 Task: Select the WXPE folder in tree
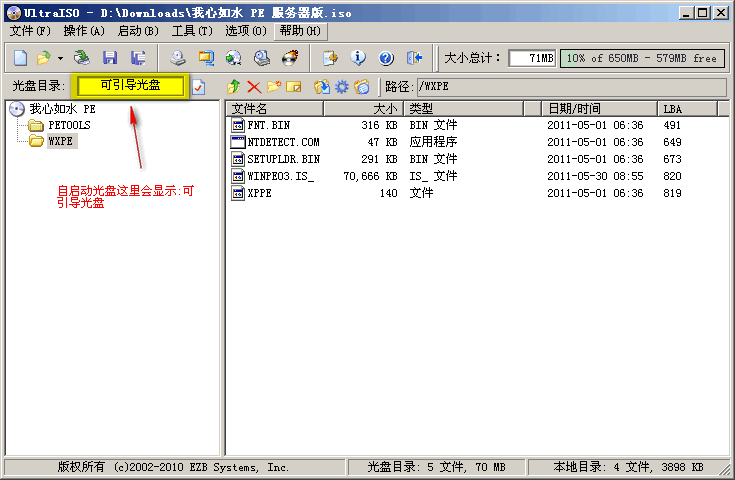(x=60, y=141)
